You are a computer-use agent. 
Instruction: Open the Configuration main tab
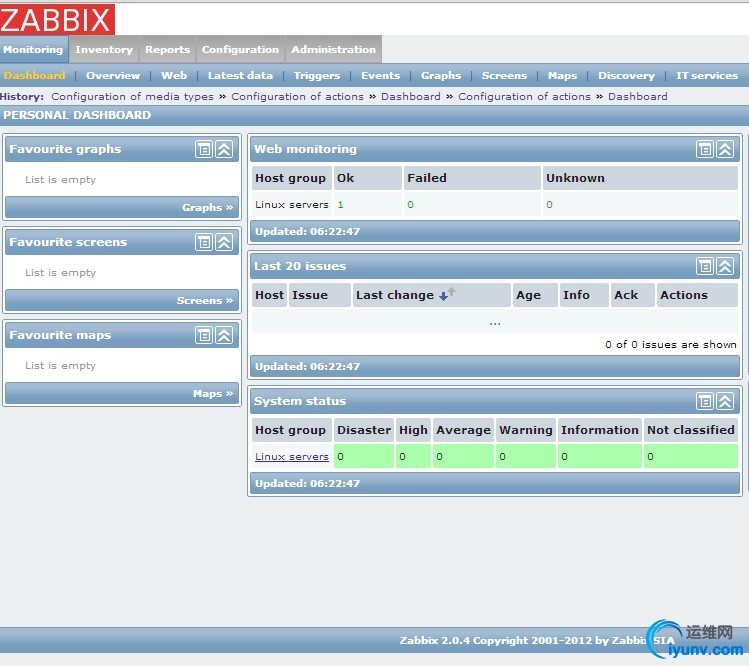tap(240, 49)
